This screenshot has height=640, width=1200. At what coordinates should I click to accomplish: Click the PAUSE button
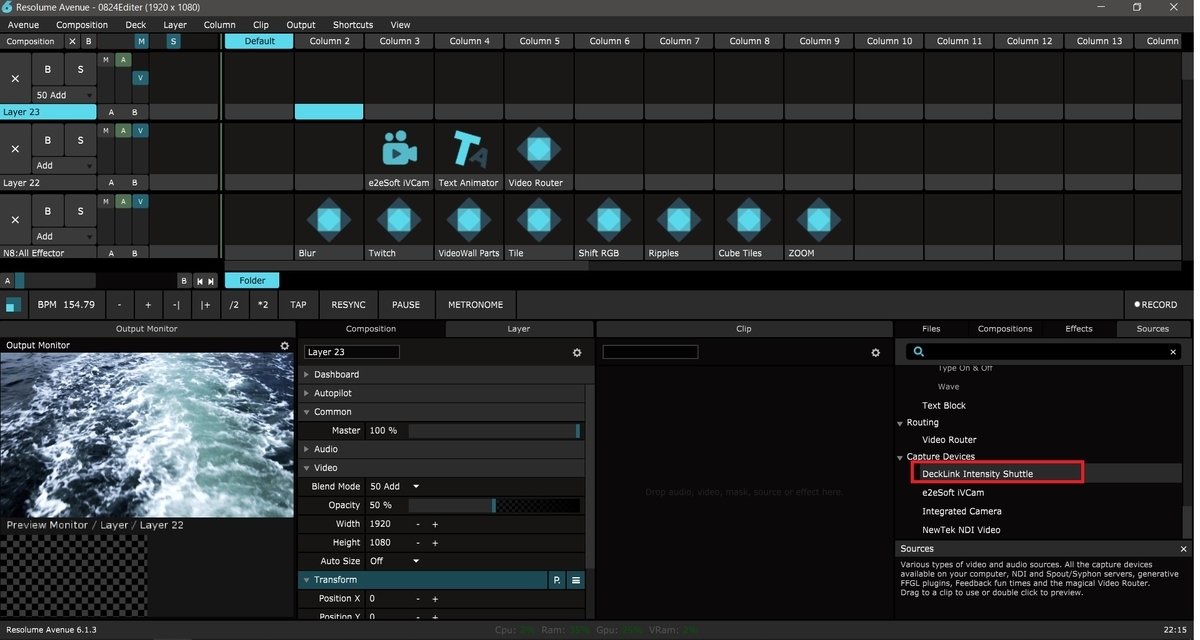[406, 304]
